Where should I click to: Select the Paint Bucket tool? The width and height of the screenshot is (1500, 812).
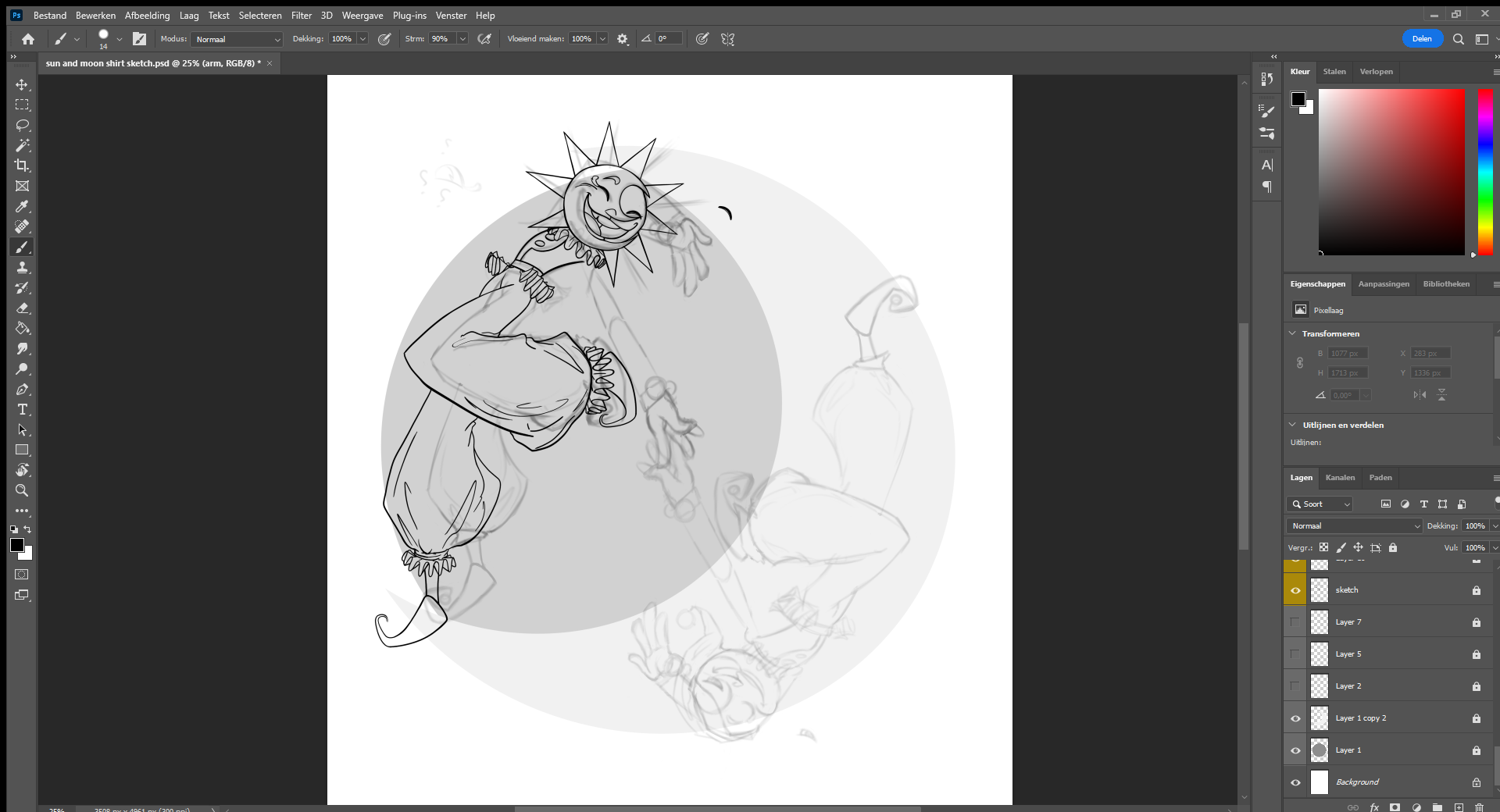coord(22,328)
